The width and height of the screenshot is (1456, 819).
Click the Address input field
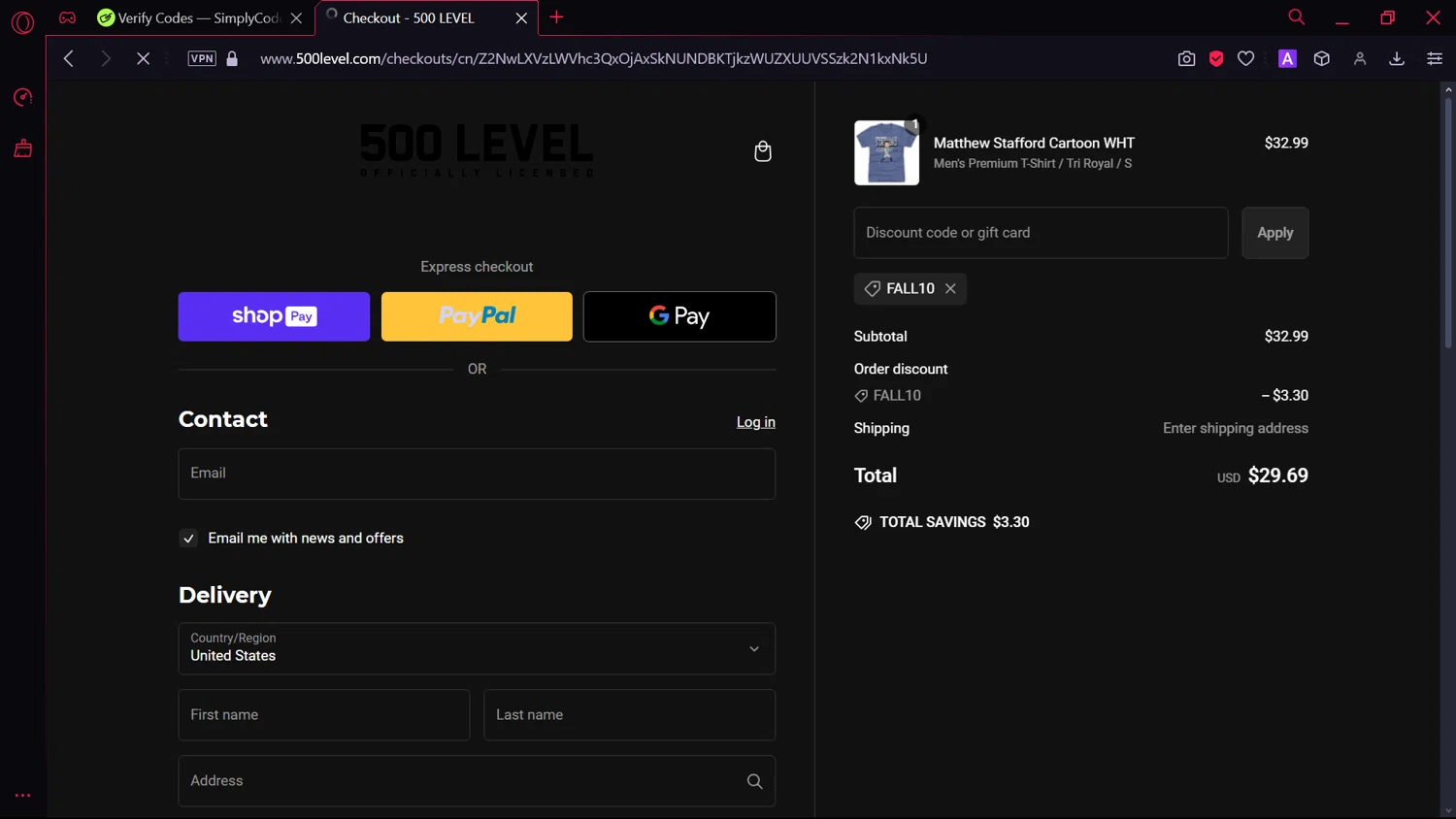(477, 781)
